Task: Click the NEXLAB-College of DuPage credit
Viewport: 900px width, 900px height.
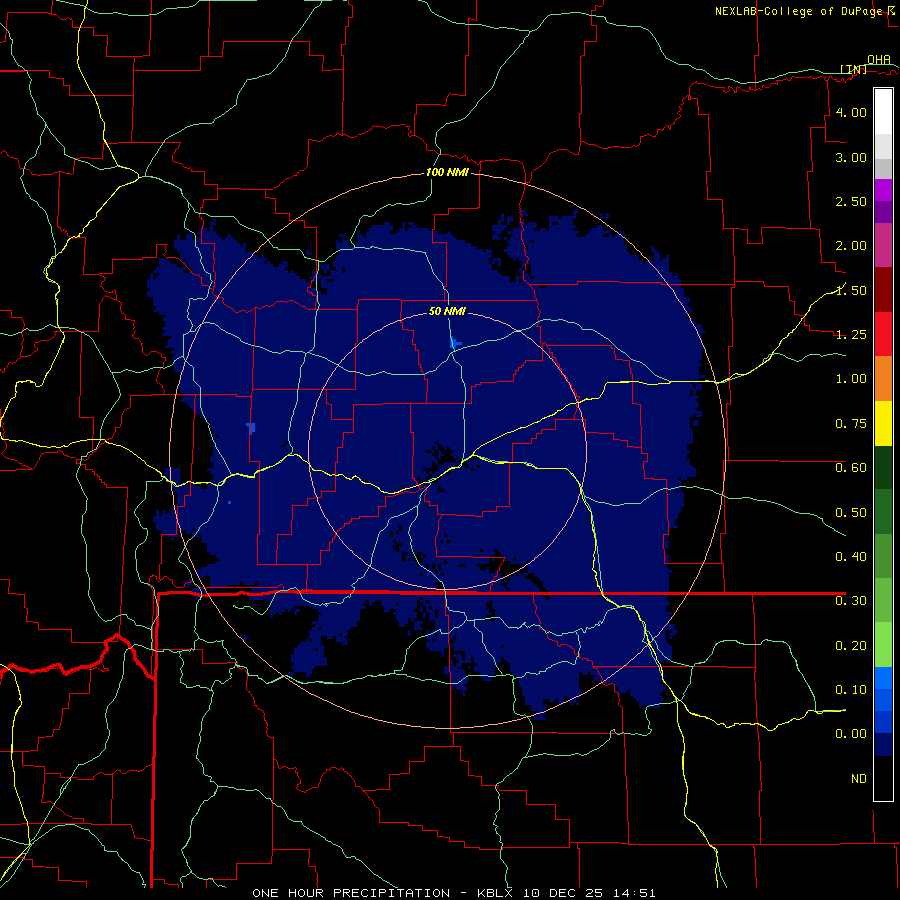Action: point(799,11)
